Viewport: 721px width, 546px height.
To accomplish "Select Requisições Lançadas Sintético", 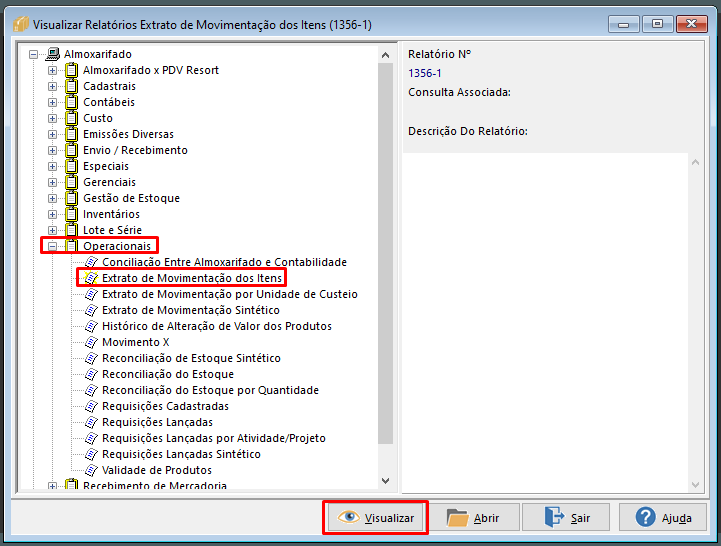I will 181,454.
